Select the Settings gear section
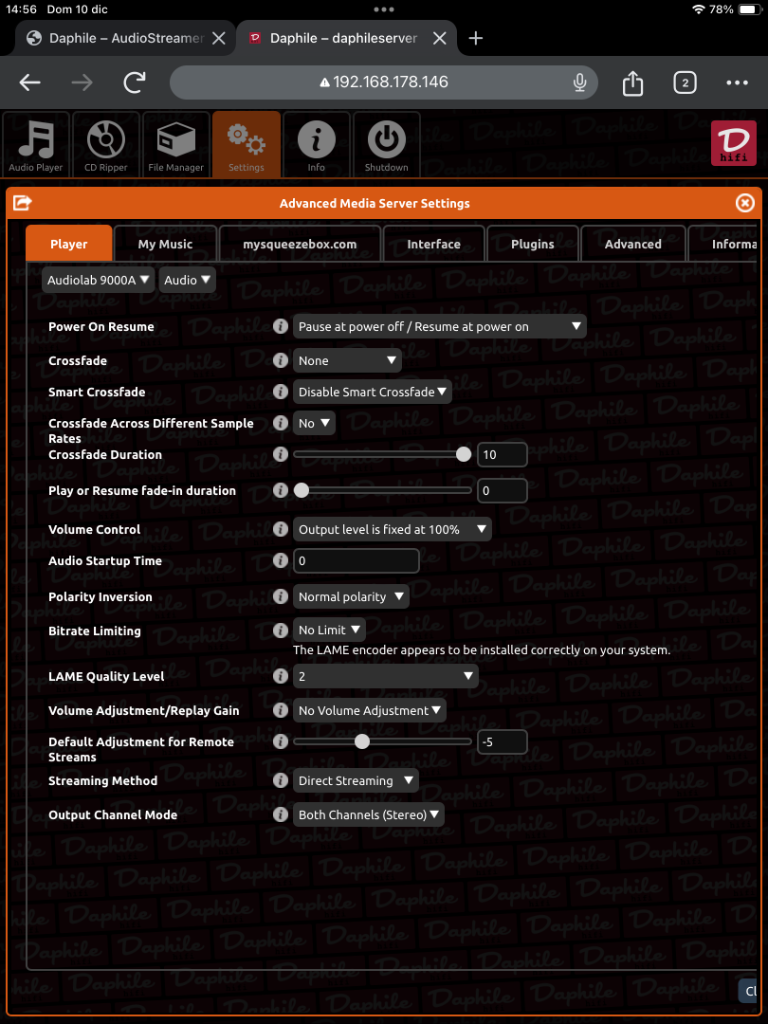Screen dimensions: 768x1024 (x=246, y=144)
